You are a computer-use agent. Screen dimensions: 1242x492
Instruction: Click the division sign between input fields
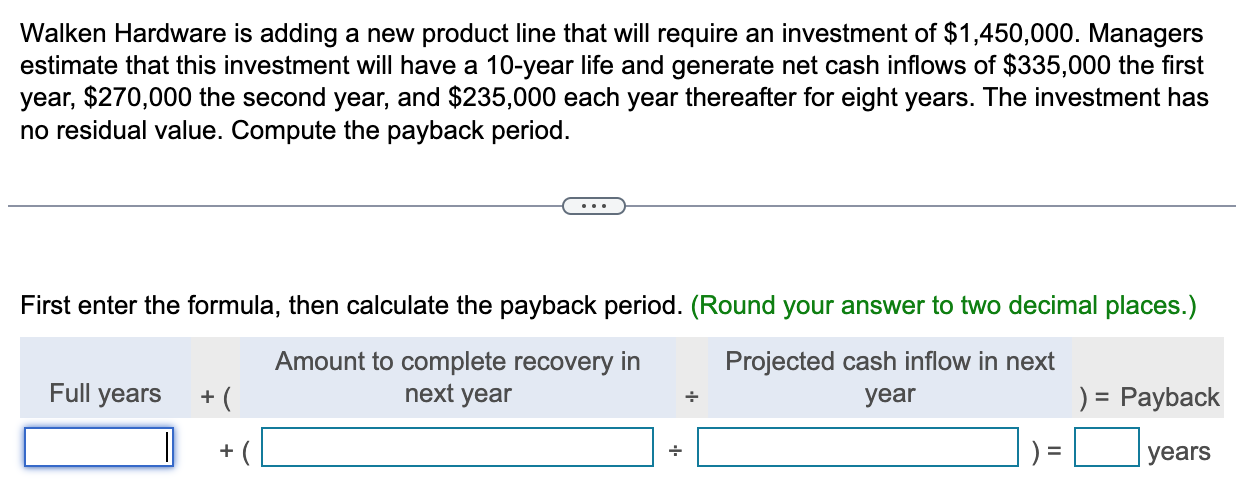676,452
